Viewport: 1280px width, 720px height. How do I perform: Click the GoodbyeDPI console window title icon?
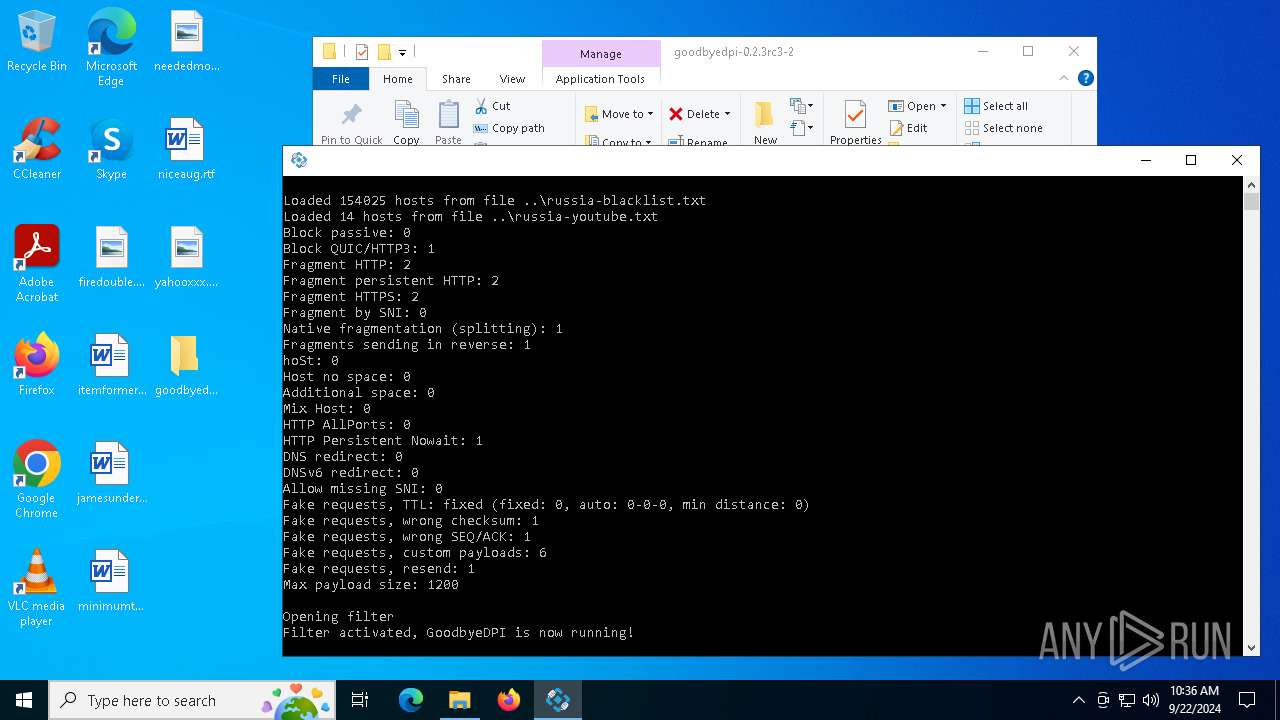pyautogui.click(x=298, y=160)
